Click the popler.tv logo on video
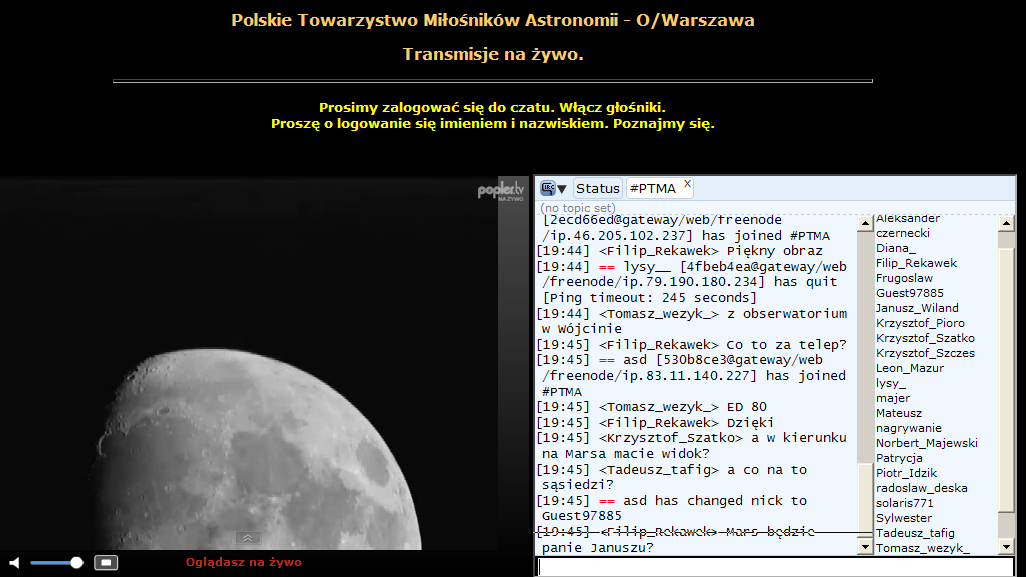This screenshot has height=577, width=1026. tap(501, 190)
